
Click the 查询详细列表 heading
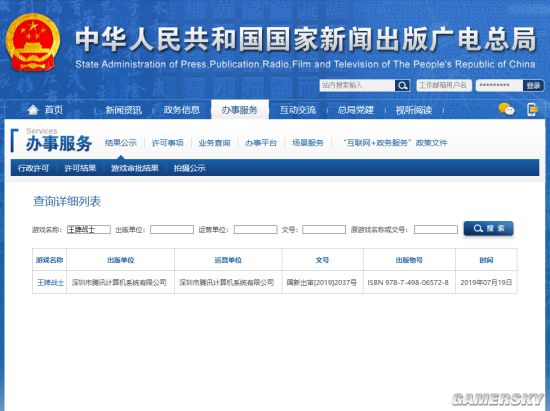point(67,201)
